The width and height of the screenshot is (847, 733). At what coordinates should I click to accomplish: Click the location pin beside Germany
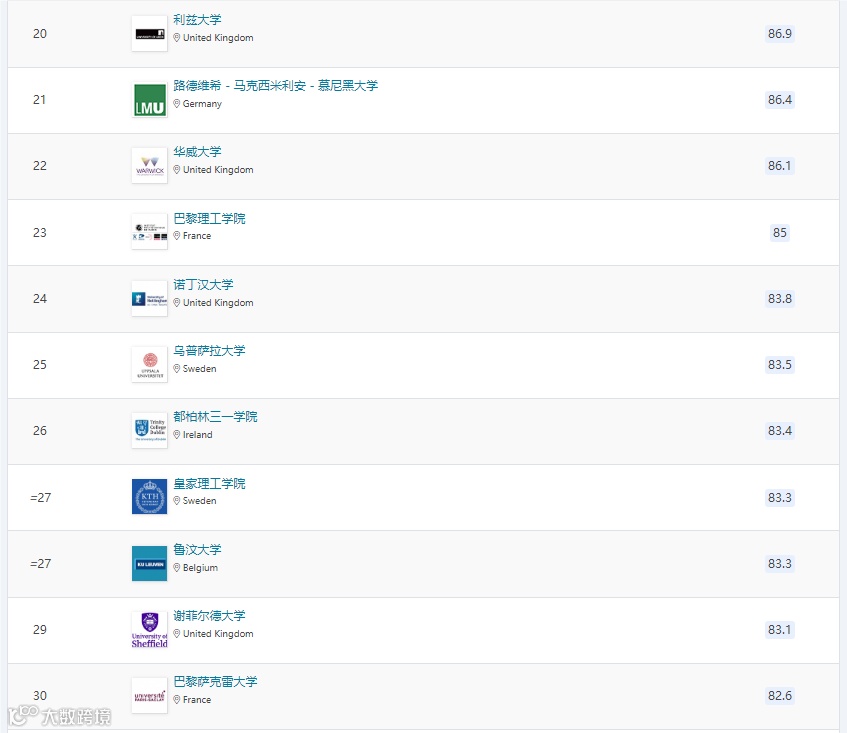click(x=177, y=104)
